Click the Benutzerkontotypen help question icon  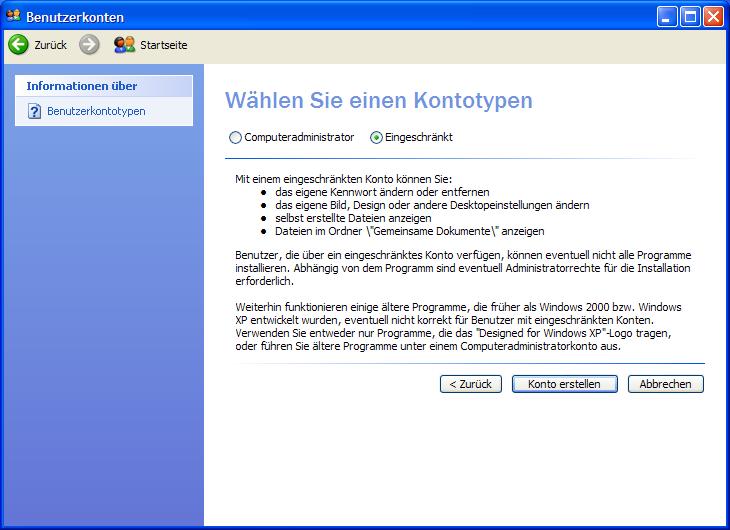[34, 111]
